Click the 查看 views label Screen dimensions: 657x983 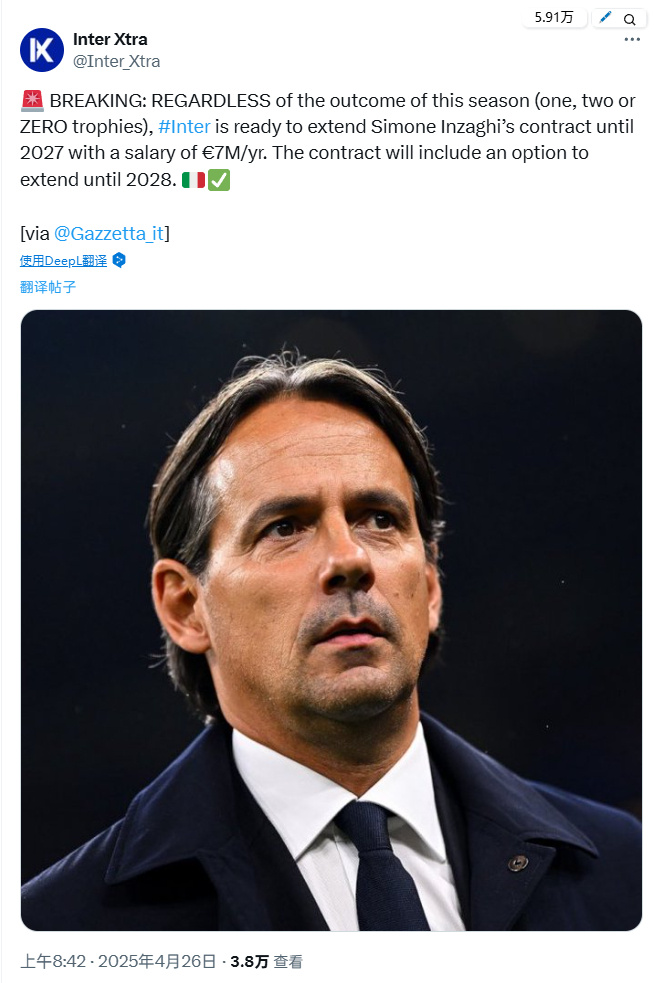[x=289, y=962]
